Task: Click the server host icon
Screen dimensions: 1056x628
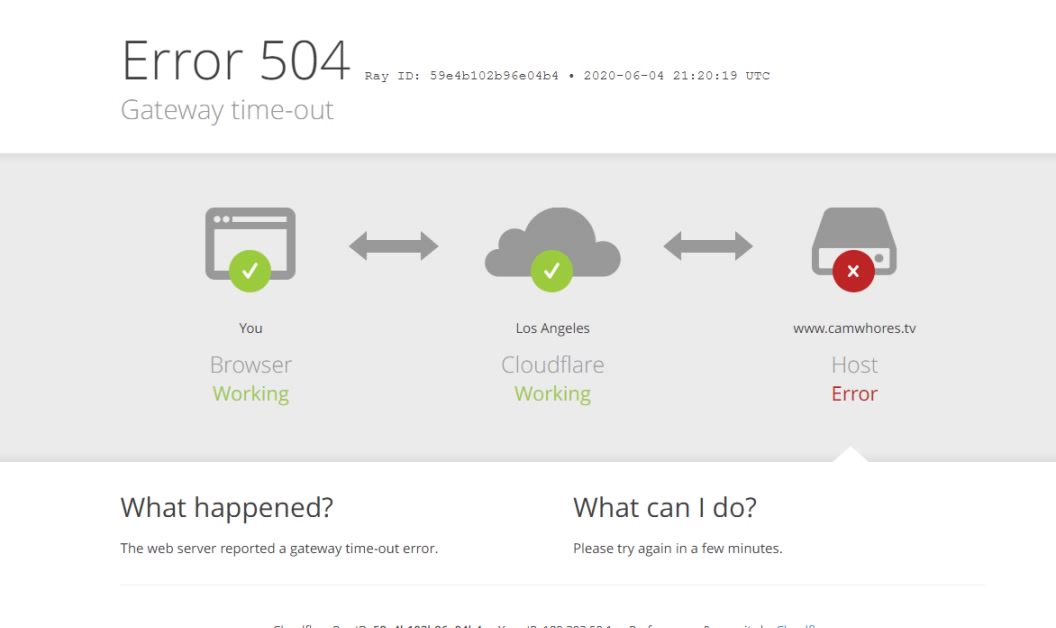Action: tap(854, 241)
